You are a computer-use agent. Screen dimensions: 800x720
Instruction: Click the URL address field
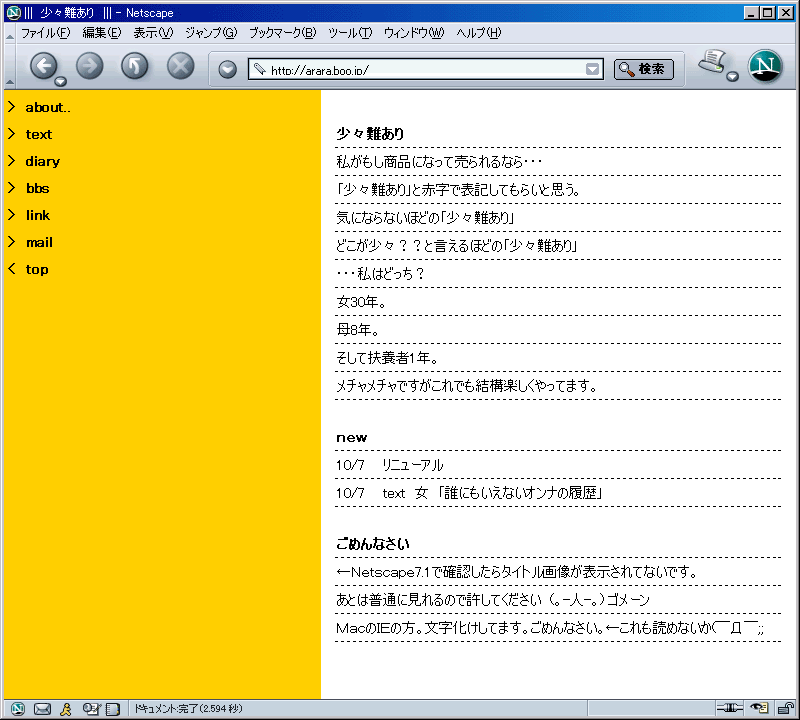(426, 69)
